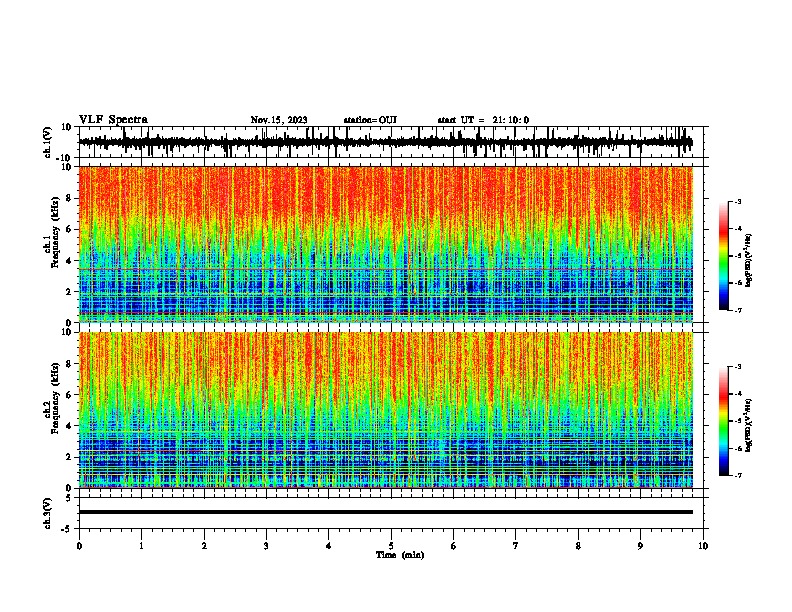Click time axis tick label "4"
Screen dimensions: 792x612
(329, 546)
